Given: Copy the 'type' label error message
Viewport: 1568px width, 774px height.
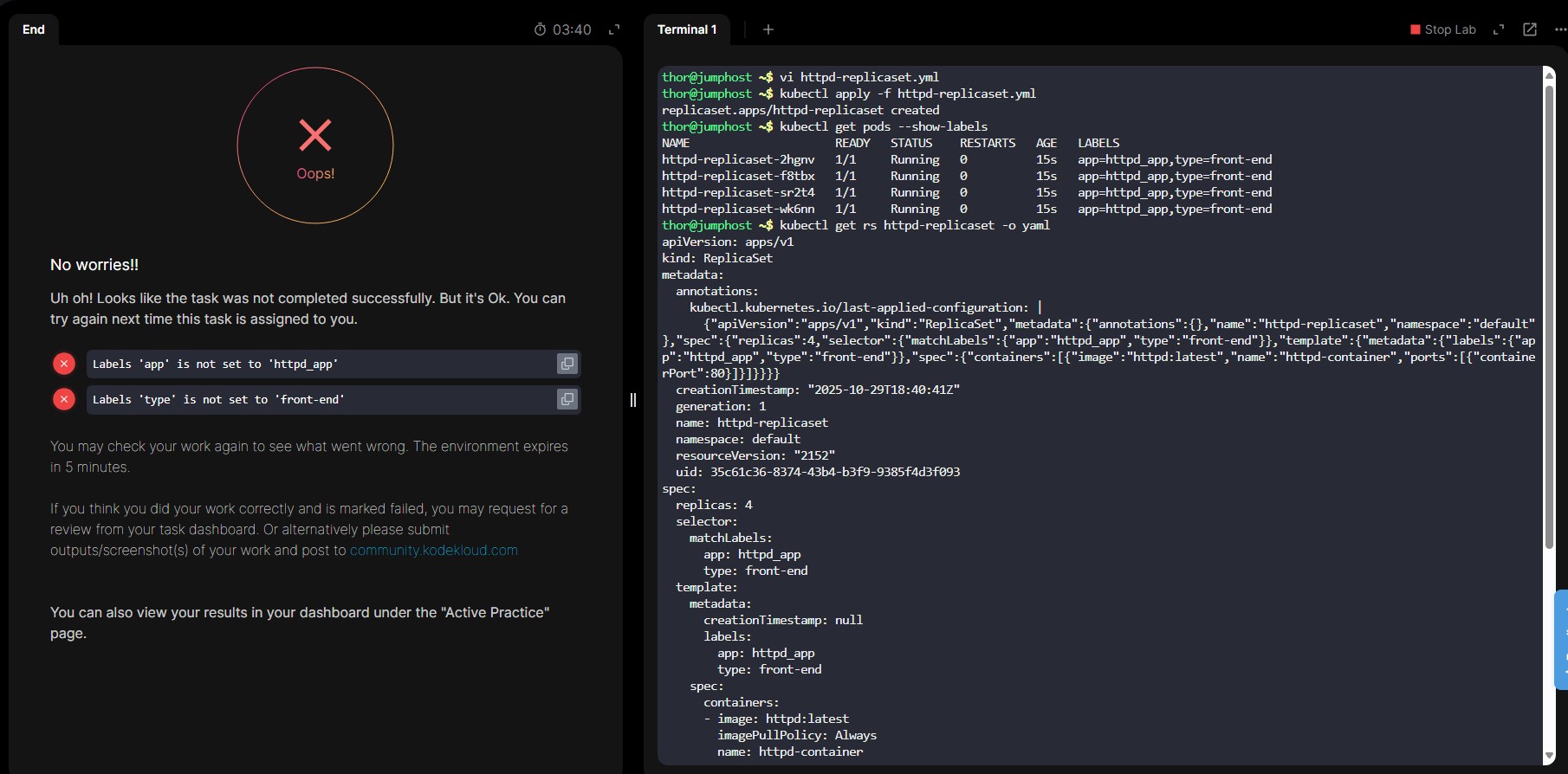Looking at the screenshot, I should [x=567, y=399].
